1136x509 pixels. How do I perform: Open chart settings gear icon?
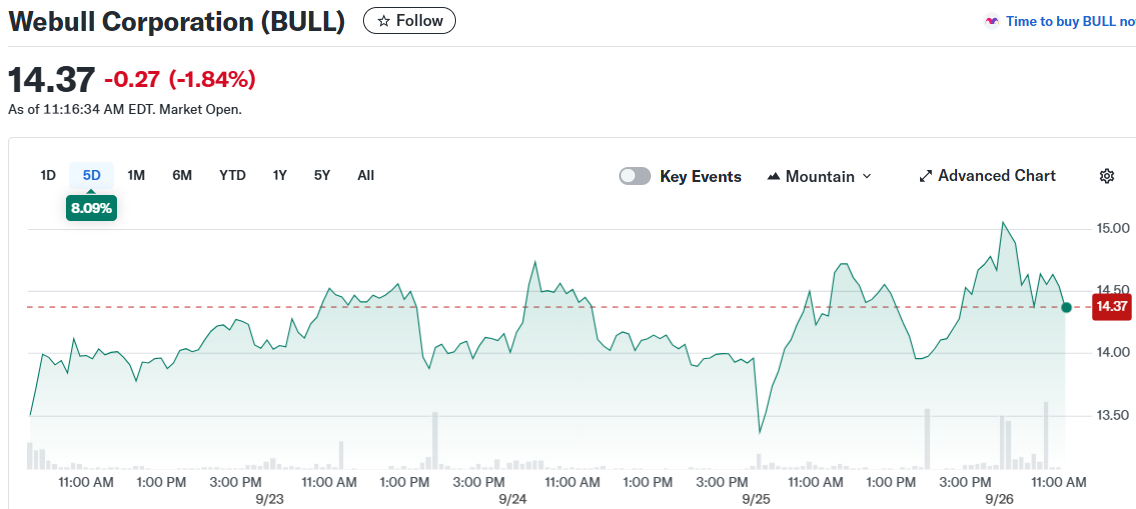click(1106, 176)
